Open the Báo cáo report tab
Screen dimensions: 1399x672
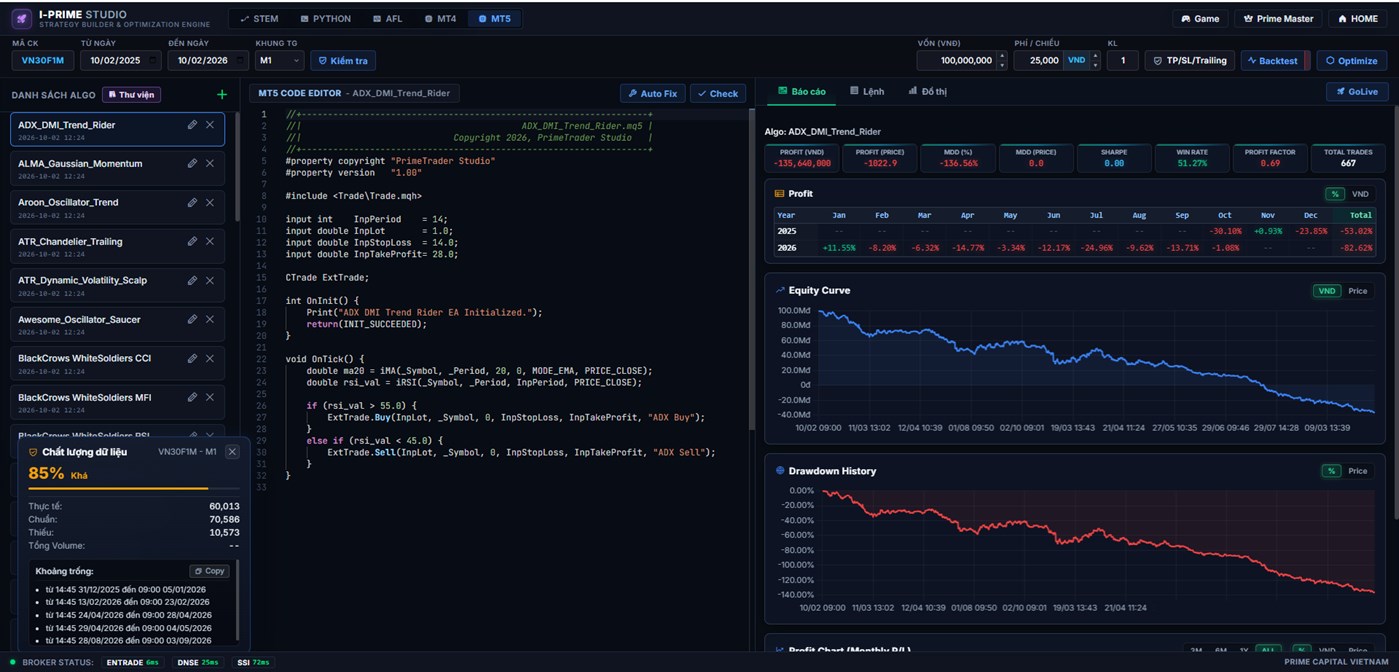pos(802,91)
